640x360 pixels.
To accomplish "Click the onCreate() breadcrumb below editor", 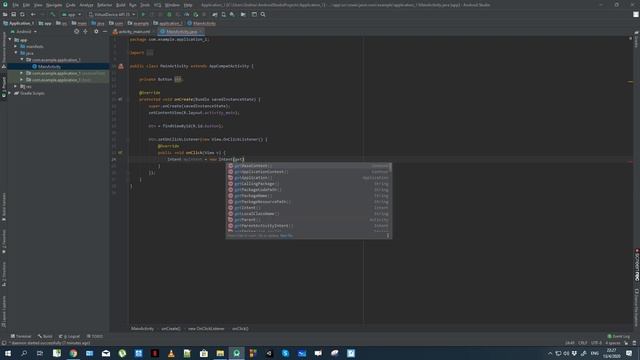I will coord(171,329).
